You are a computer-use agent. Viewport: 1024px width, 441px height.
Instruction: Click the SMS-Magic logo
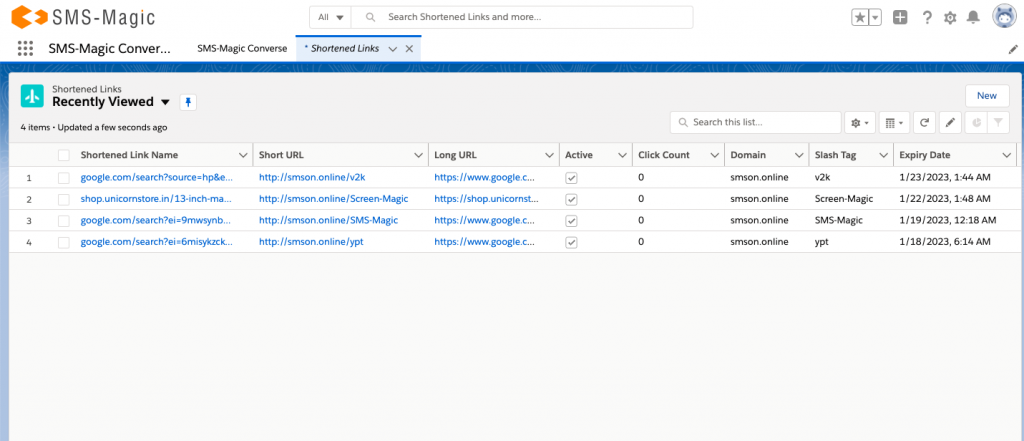coord(83,17)
